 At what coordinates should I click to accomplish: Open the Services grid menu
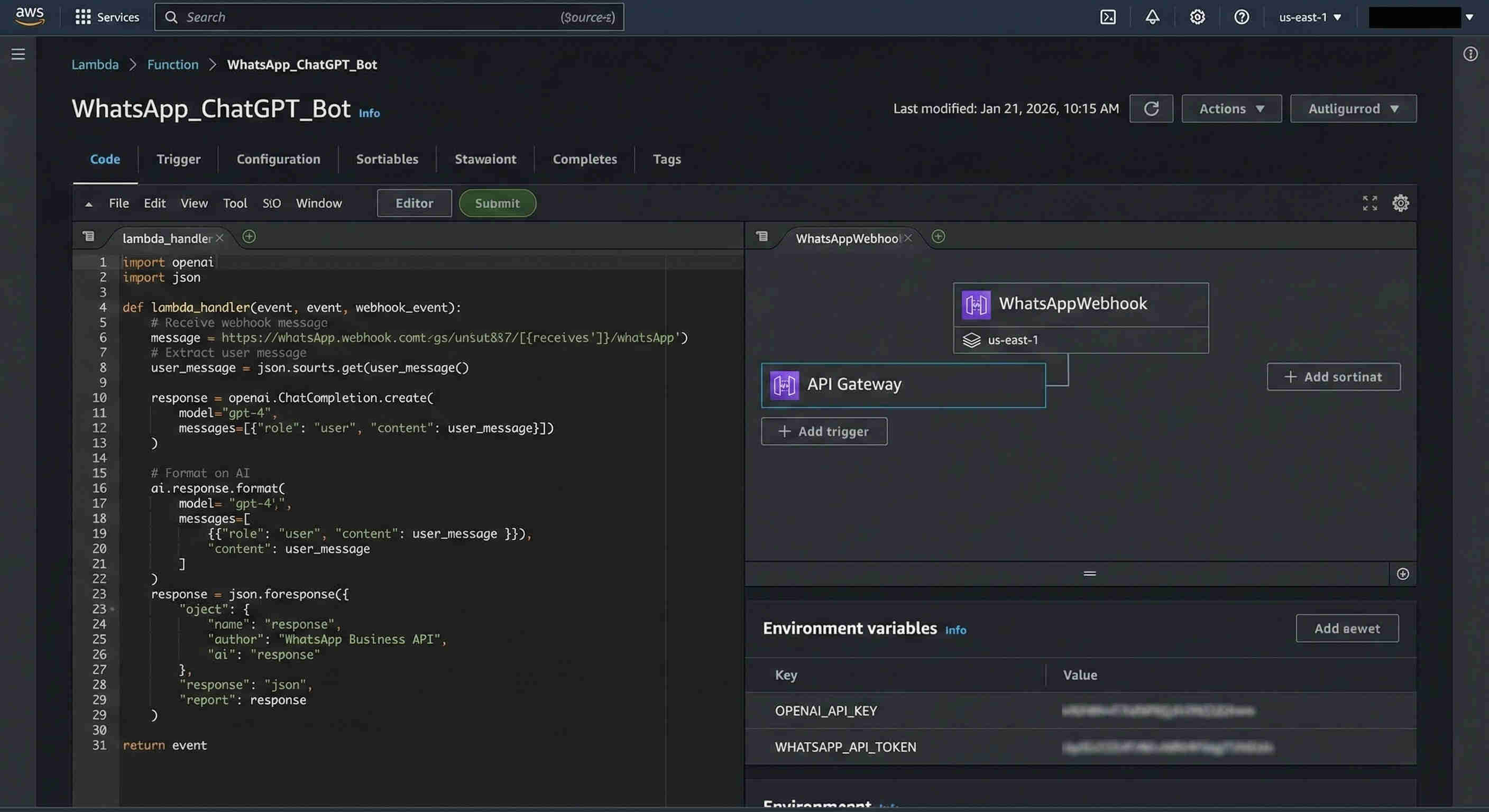107,17
